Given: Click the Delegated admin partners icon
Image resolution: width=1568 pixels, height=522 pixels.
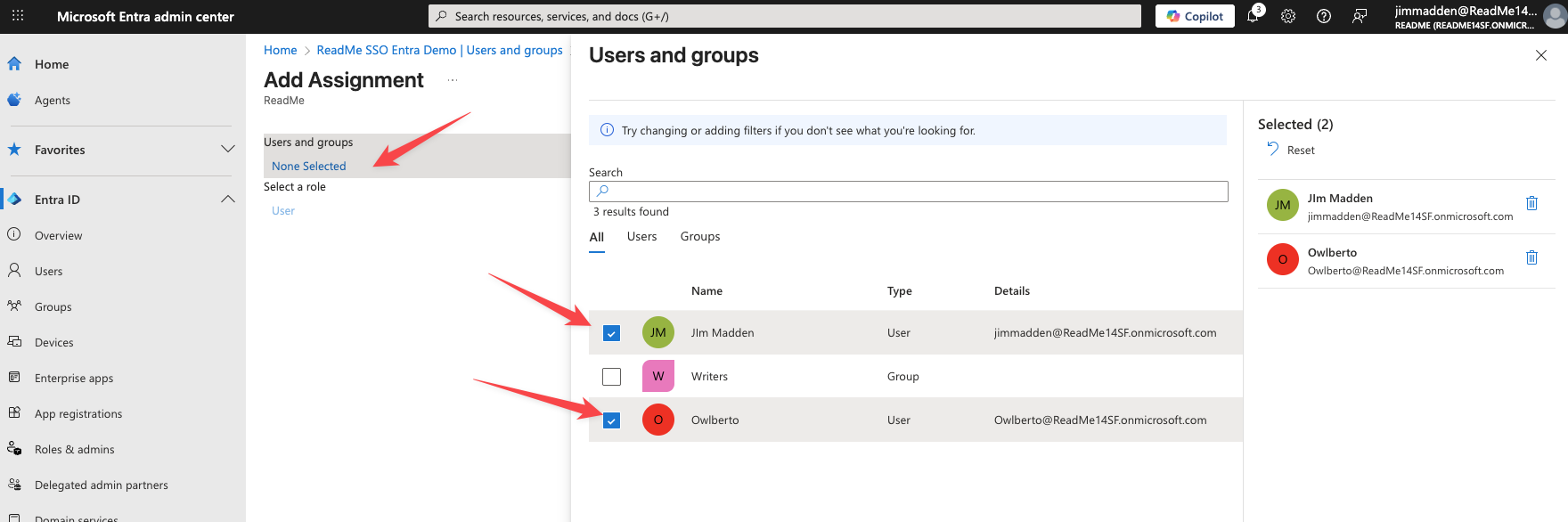Looking at the screenshot, I should click(x=14, y=485).
